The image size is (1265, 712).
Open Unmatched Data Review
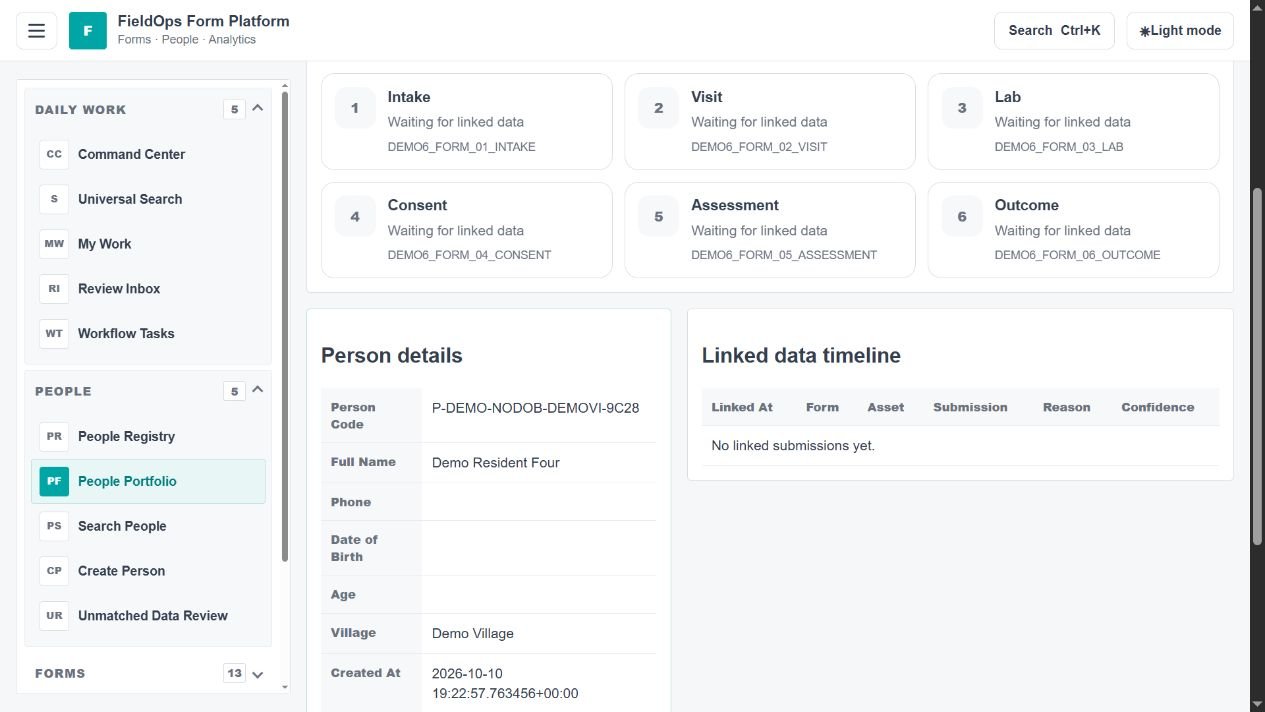(x=148, y=616)
